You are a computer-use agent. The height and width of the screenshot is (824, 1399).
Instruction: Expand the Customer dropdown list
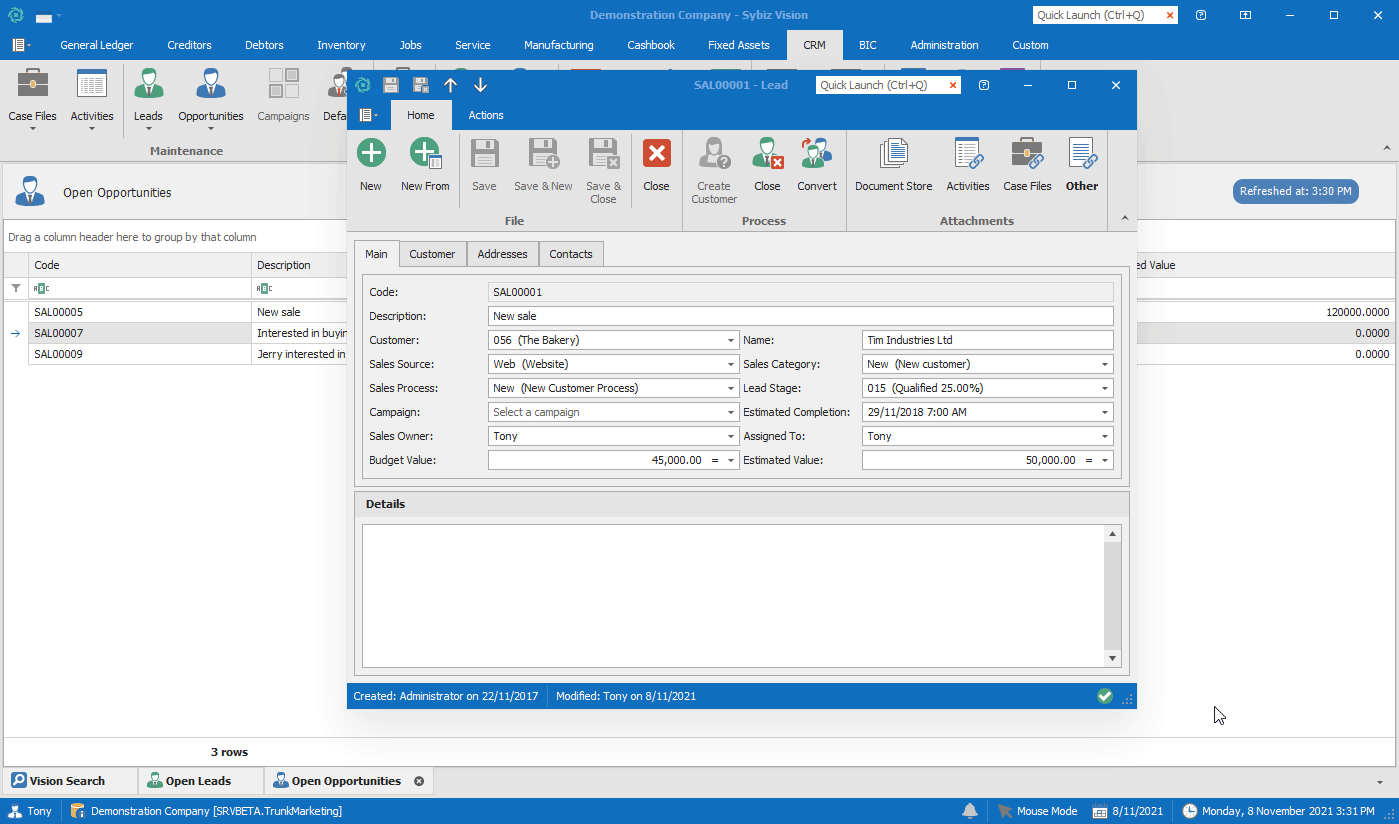[x=730, y=341]
